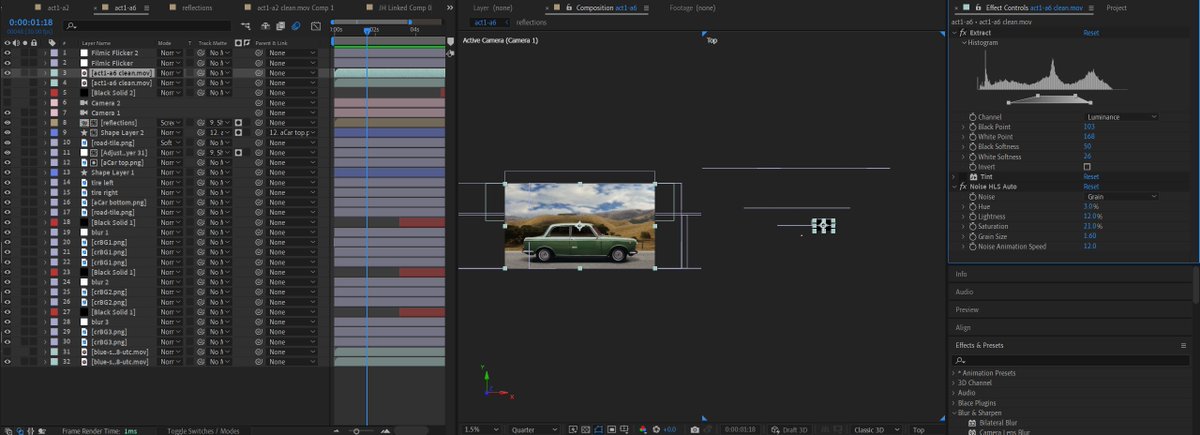Screen dimensions: 1200x435
Task: Click the stopwatch next to White Point
Action: click(971, 137)
